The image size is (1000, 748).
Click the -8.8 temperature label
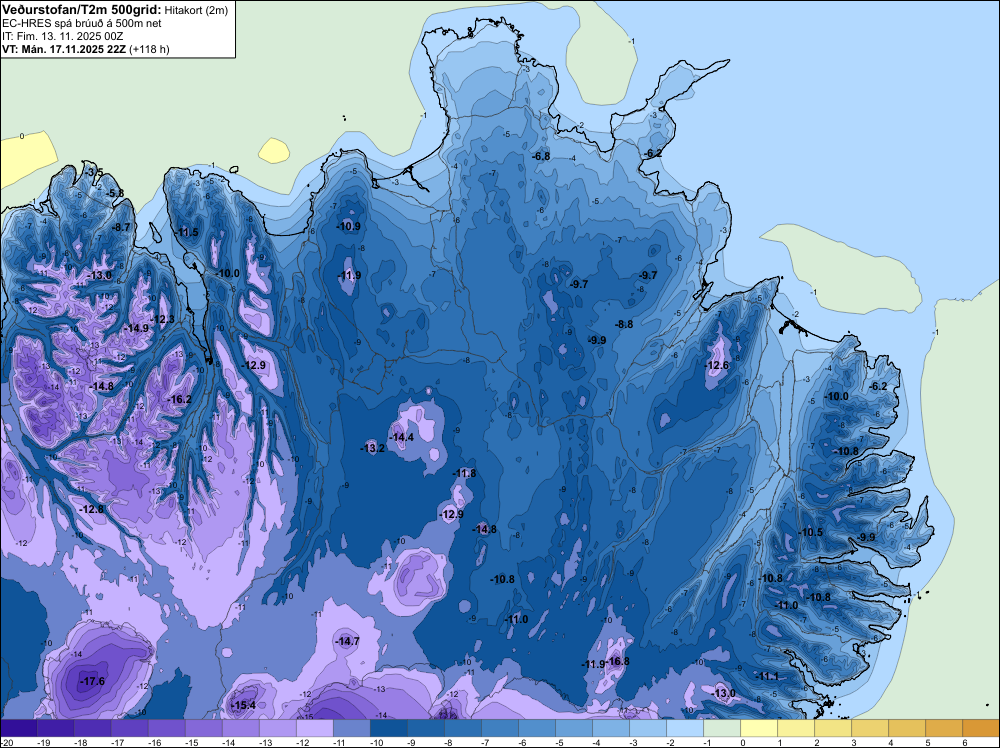pos(624,325)
